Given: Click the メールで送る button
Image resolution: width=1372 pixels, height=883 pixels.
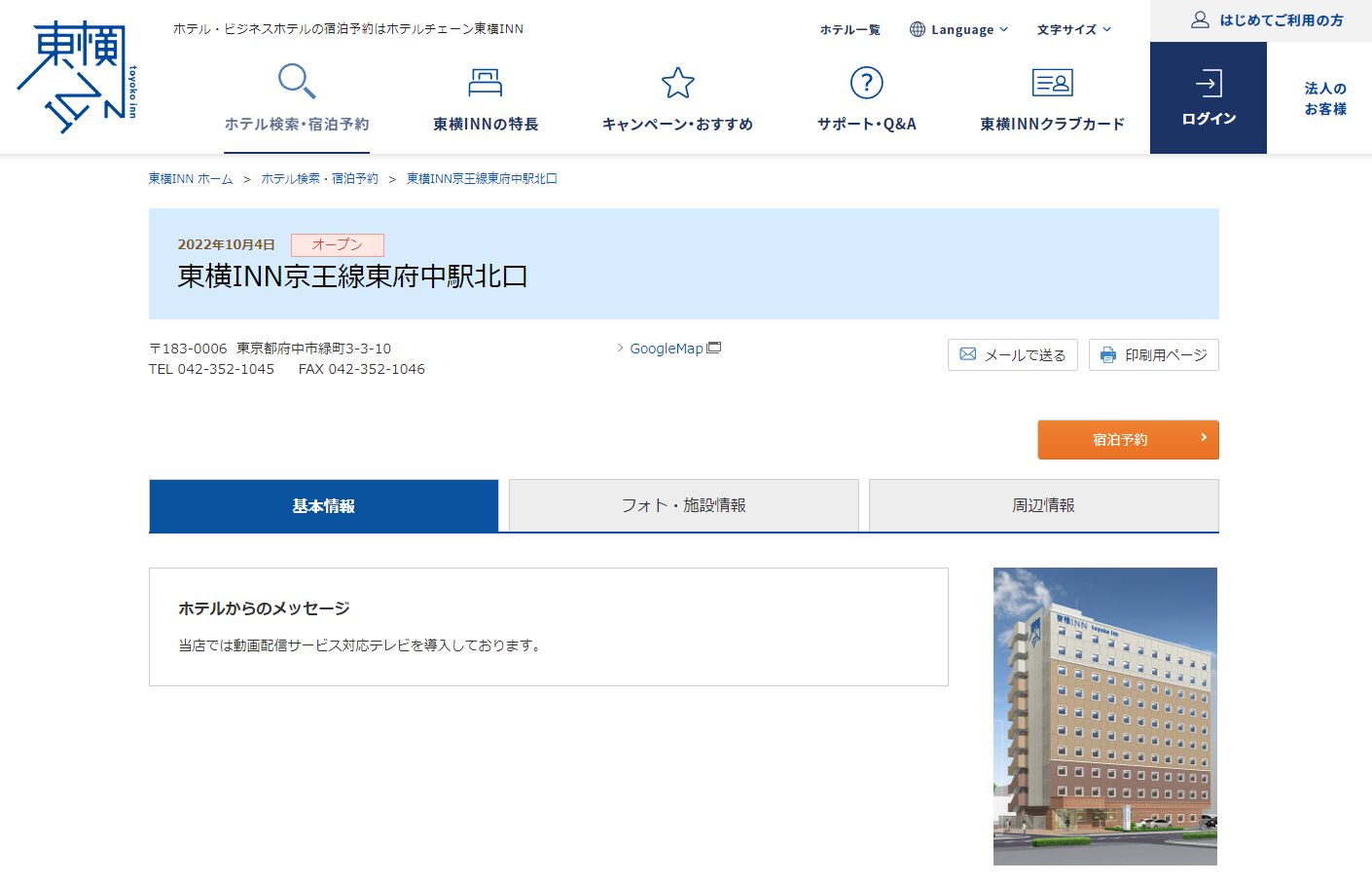Looking at the screenshot, I should (1012, 354).
